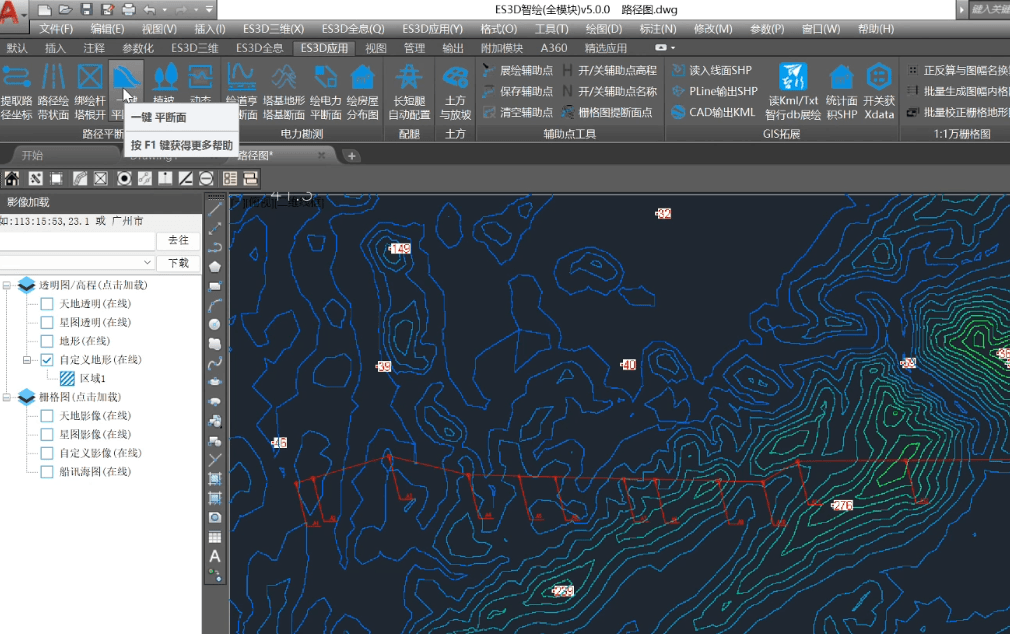
Task: Open the 土方与放坡 tool
Action: click(x=455, y=78)
